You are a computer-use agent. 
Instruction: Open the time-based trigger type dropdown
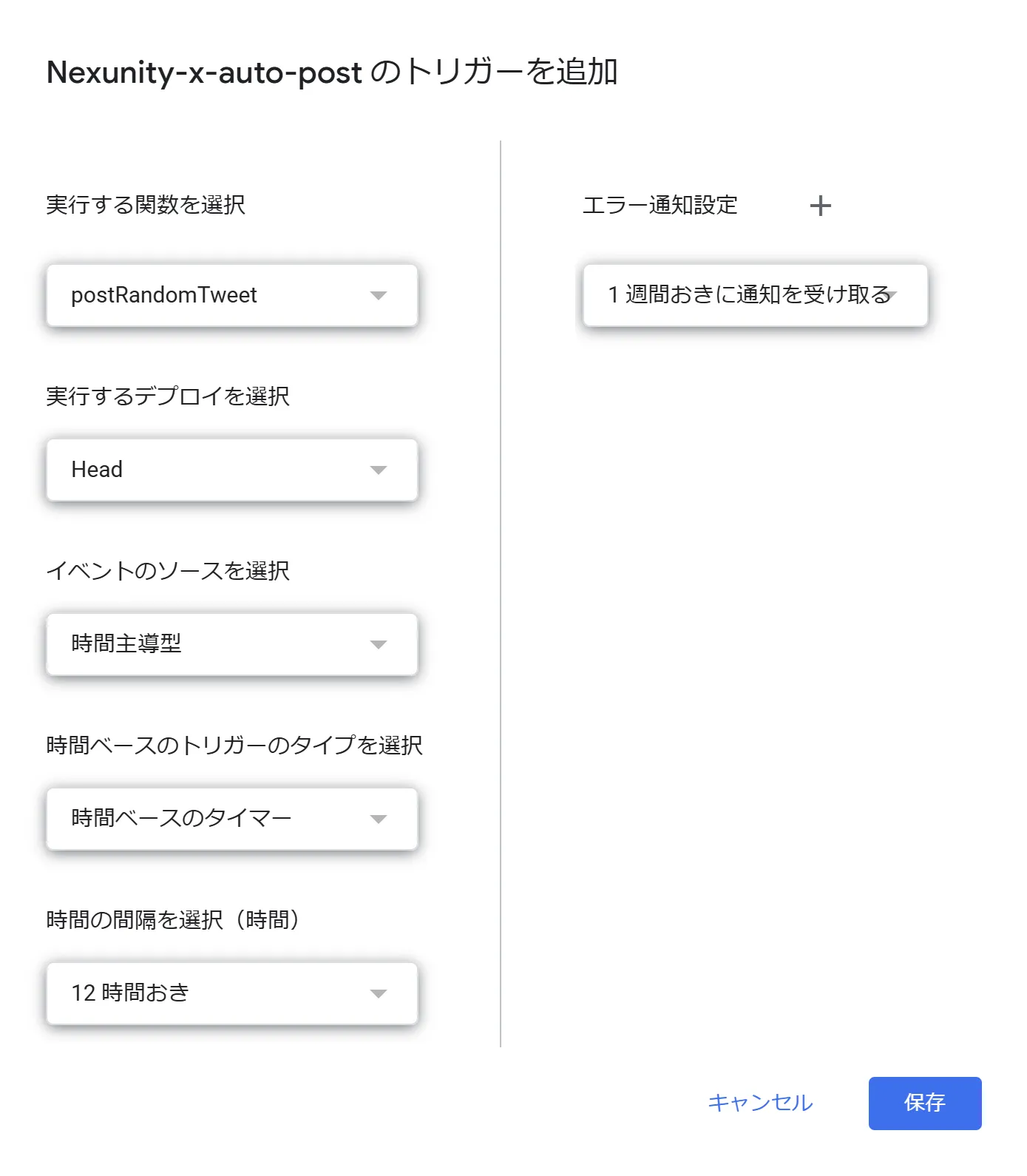(231, 819)
